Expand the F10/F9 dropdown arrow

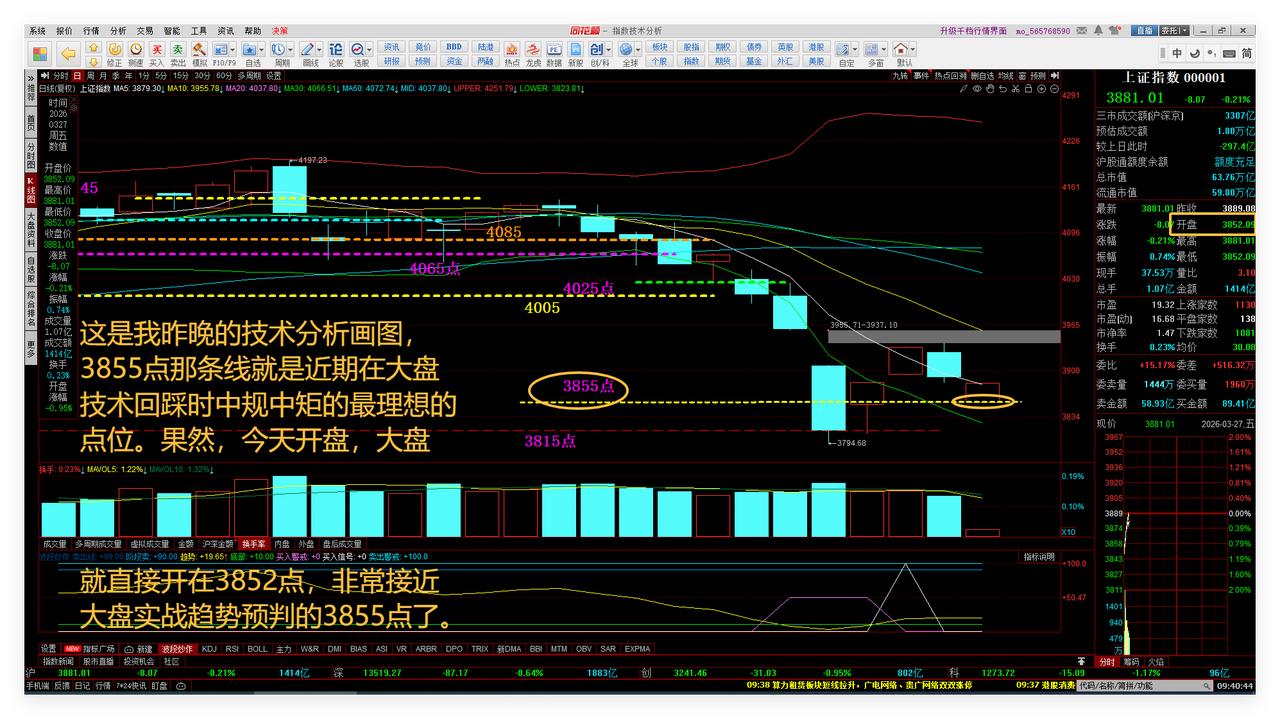pyautogui.click(x=233, y=48)
